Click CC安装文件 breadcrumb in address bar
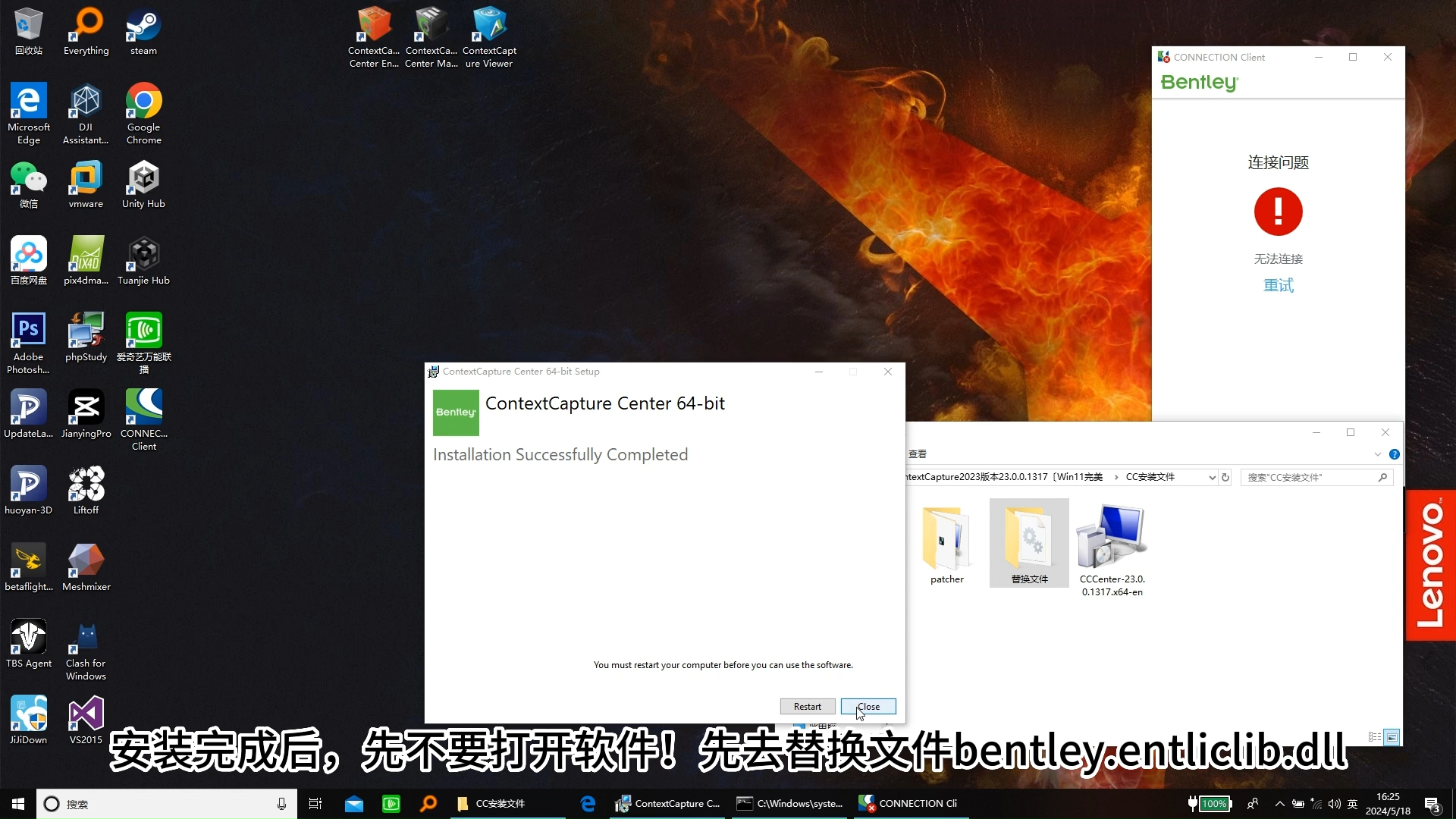Image resolution: width=1456 pixels, height=819 pixels. (1150, 477)
